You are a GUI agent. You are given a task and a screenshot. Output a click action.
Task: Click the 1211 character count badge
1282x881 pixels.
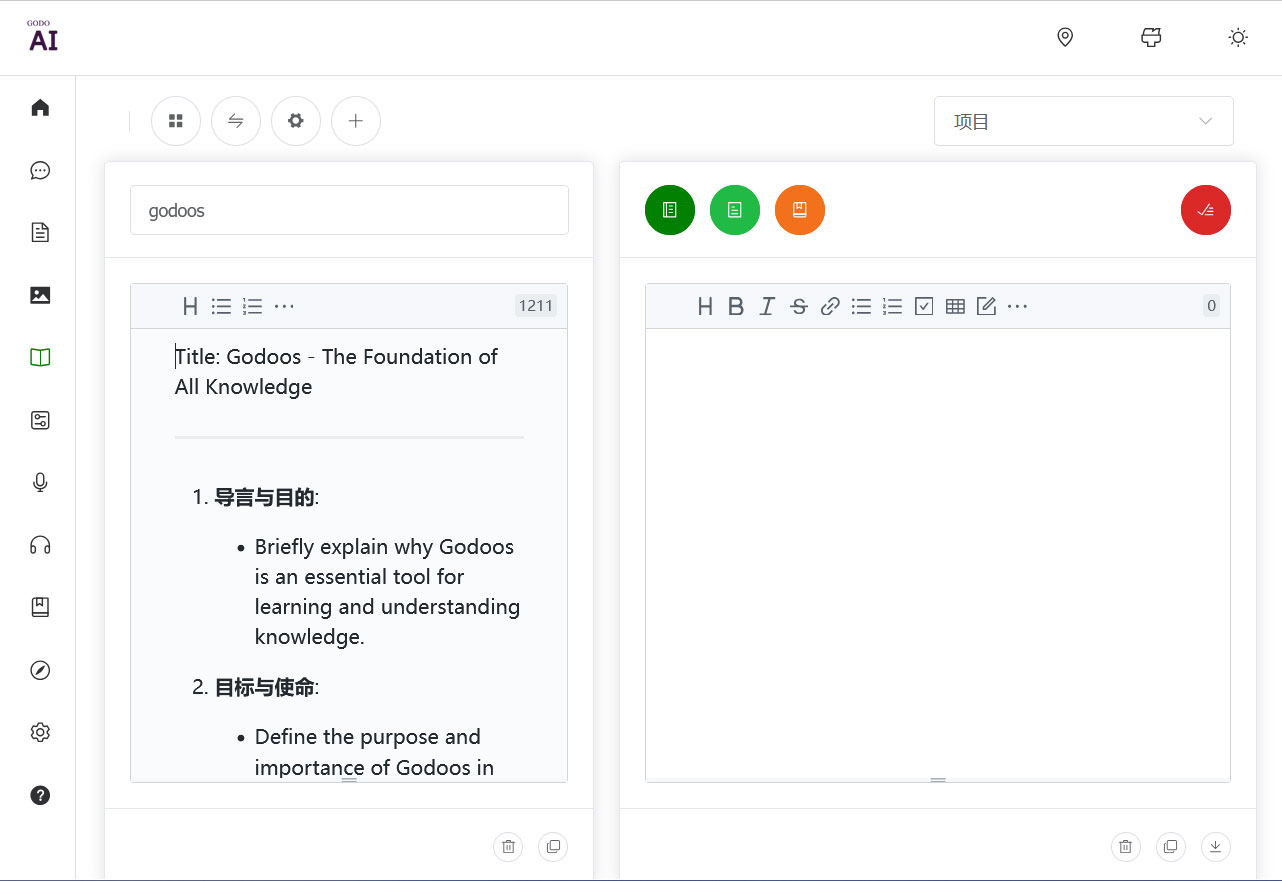pos(536,306)
